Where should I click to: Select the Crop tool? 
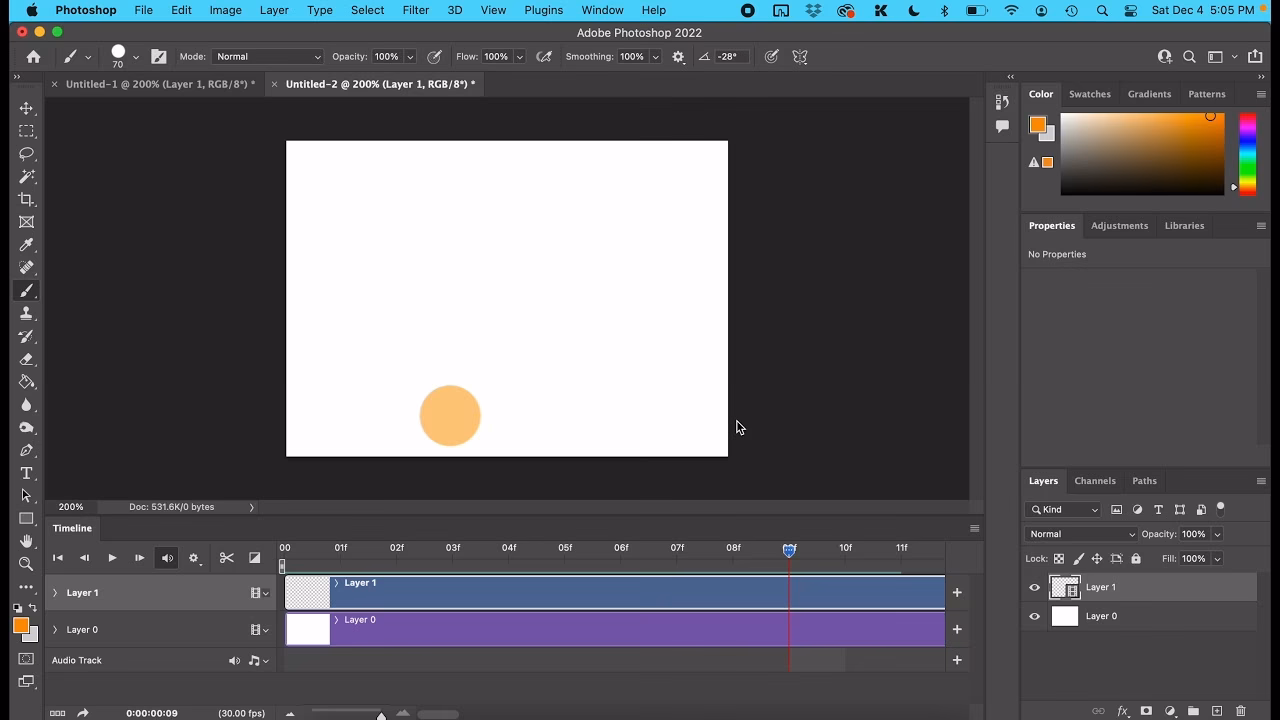[27, 197]
